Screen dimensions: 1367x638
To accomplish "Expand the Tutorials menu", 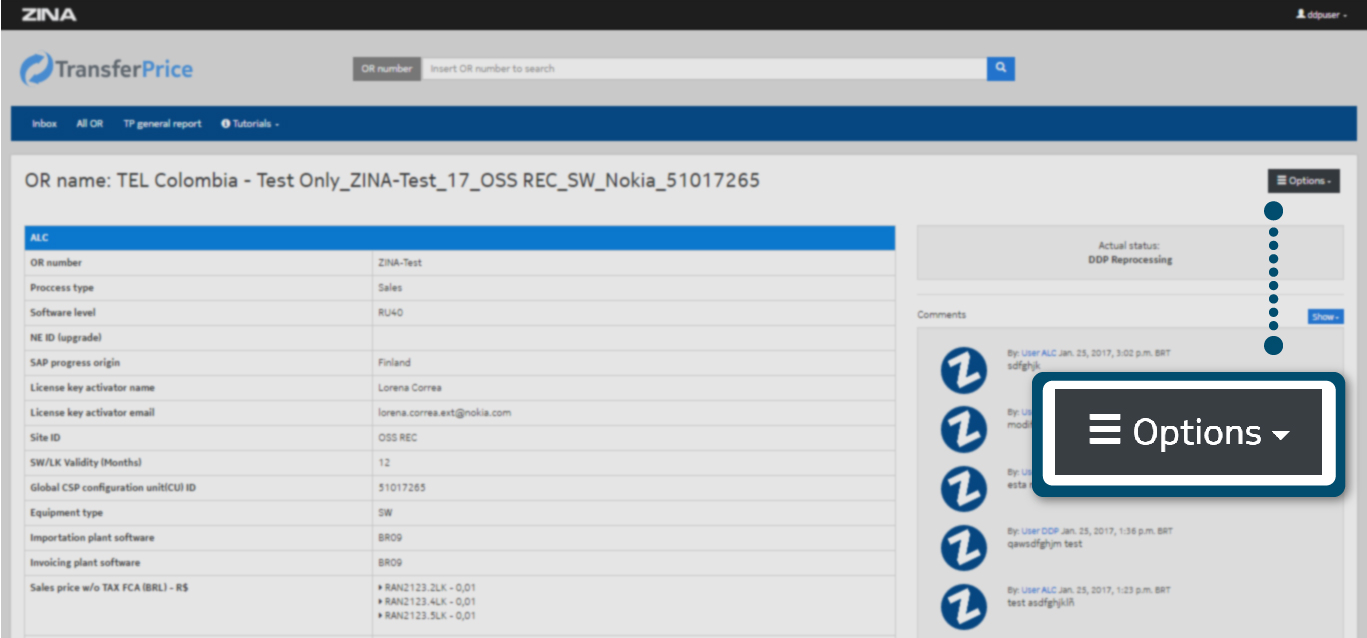I will coord(254,124).
